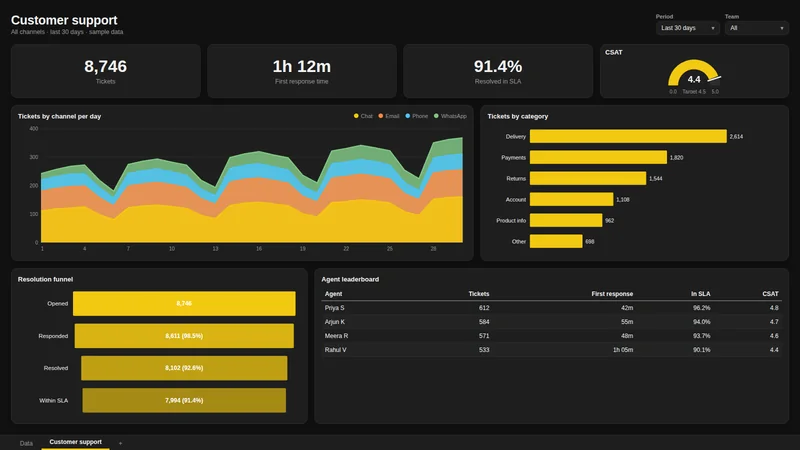Viewport: 800px width, 450px height.
Task: Click the Within SLA funnel bar 7,994
Action: click(x=184, y=401)
